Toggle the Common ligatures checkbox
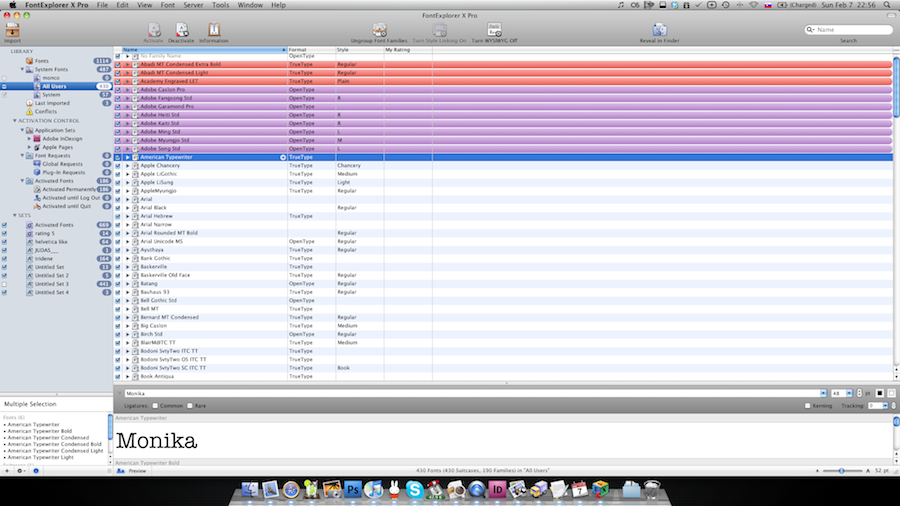 pos(155,406)
